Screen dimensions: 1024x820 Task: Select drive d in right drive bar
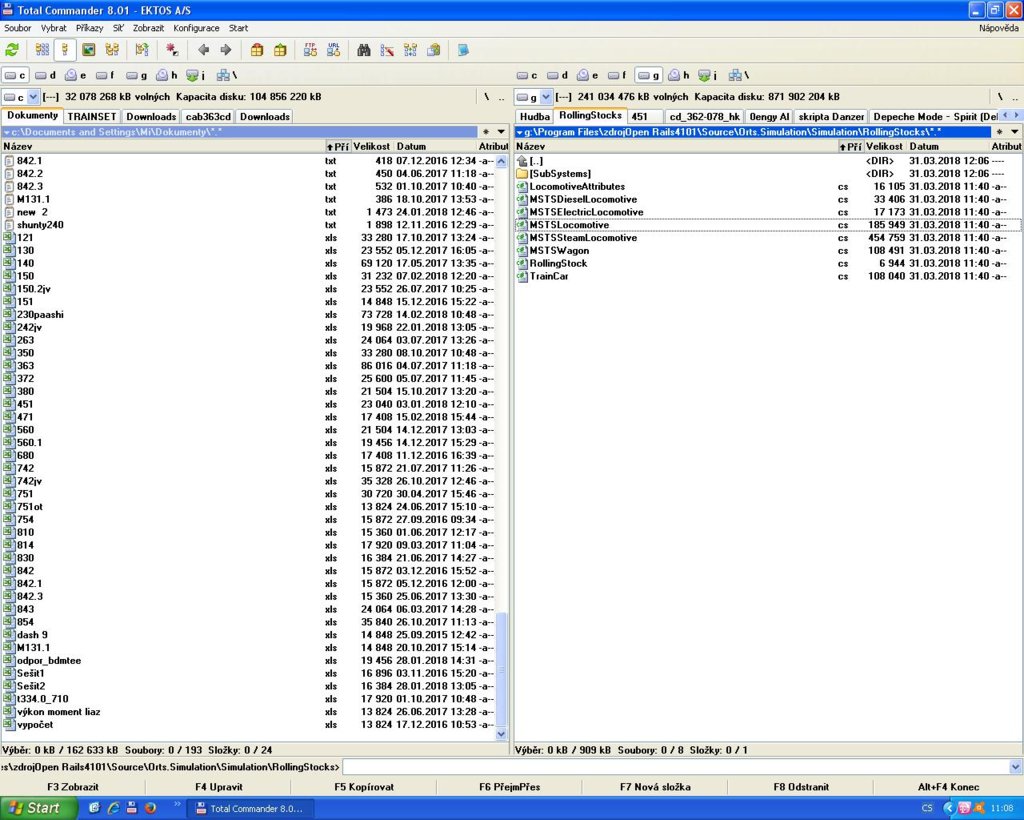[x=558, y=76]
